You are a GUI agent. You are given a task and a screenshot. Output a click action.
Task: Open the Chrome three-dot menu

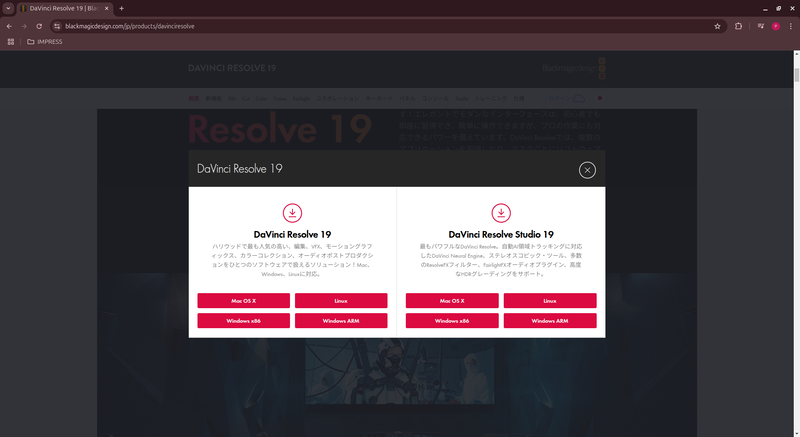pyautogui.click(x=791, y=26)
